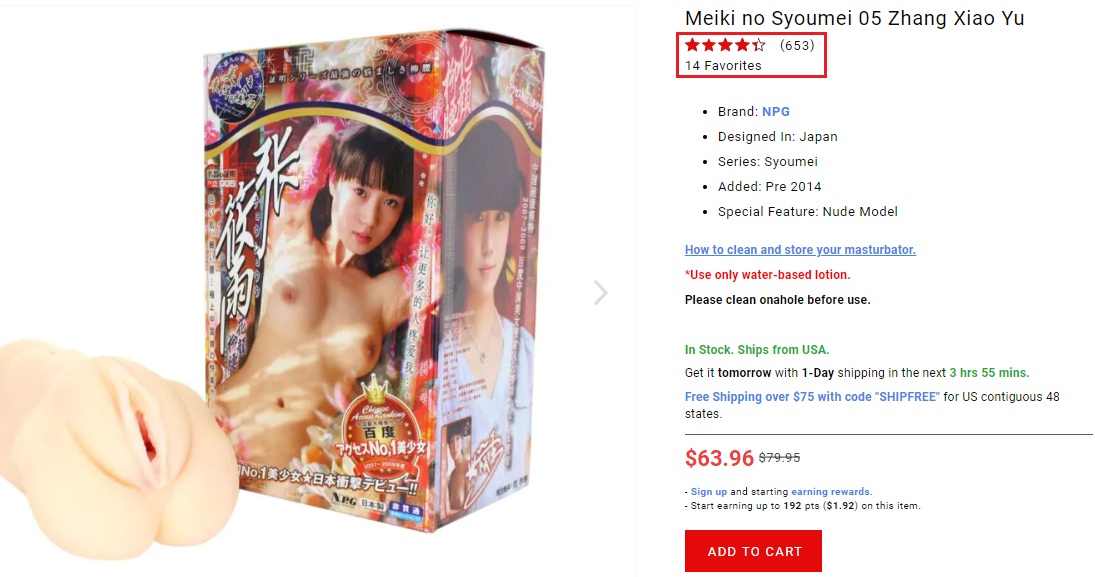Click the product title heading
This screenshot has height=577, width=1095.
tap(855, 18)
